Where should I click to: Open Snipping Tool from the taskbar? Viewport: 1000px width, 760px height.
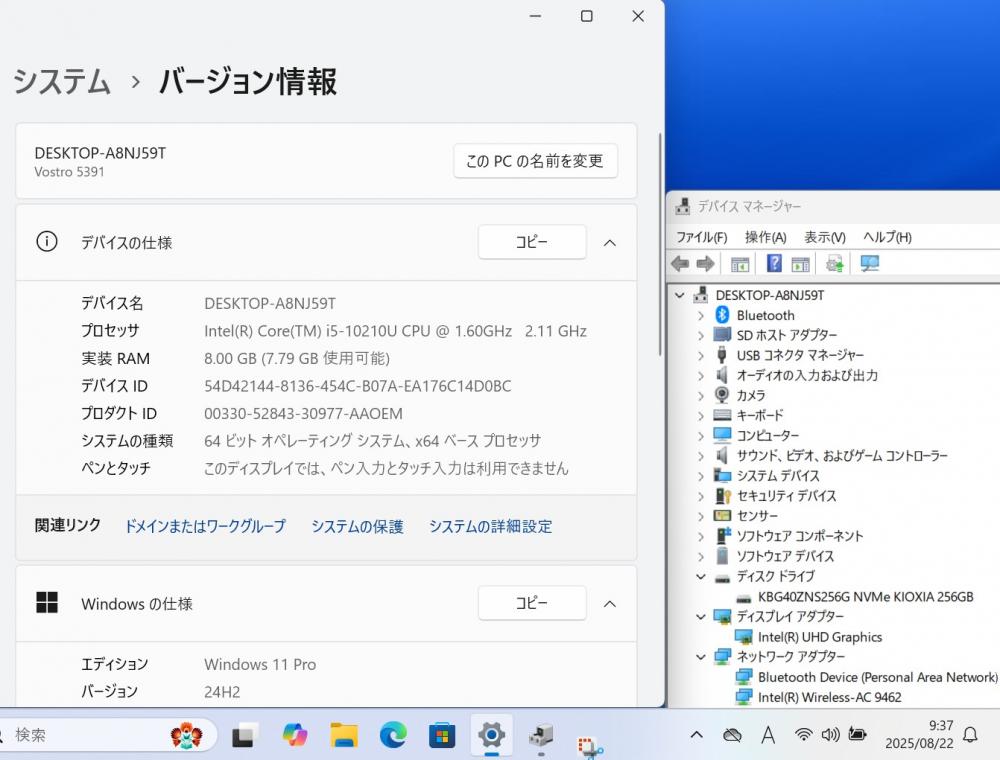point(590,746)
